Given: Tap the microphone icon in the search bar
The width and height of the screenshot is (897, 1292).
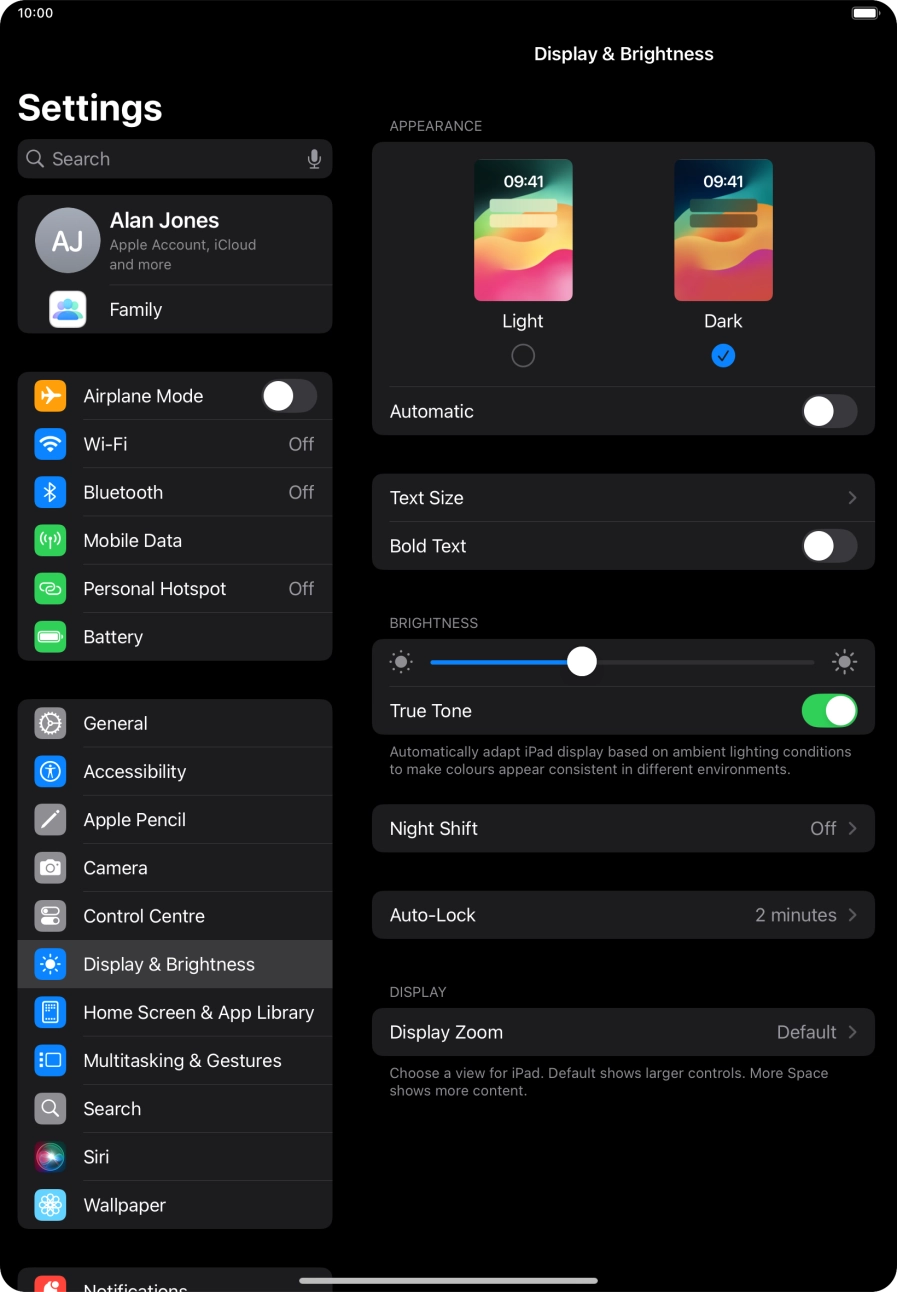Looking at the screenshot, I should point(314,159).
